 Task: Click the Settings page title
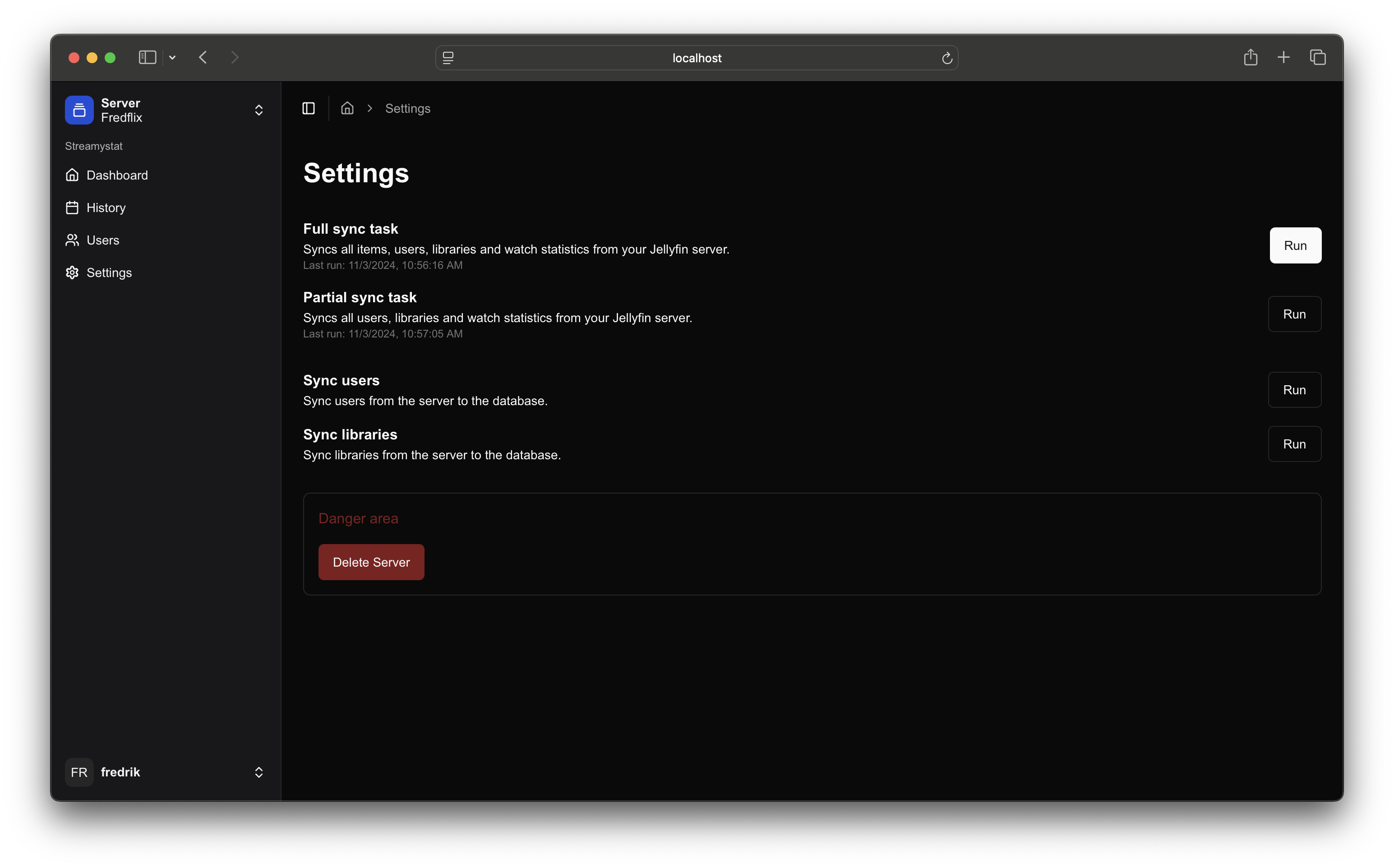pos(356,173)
